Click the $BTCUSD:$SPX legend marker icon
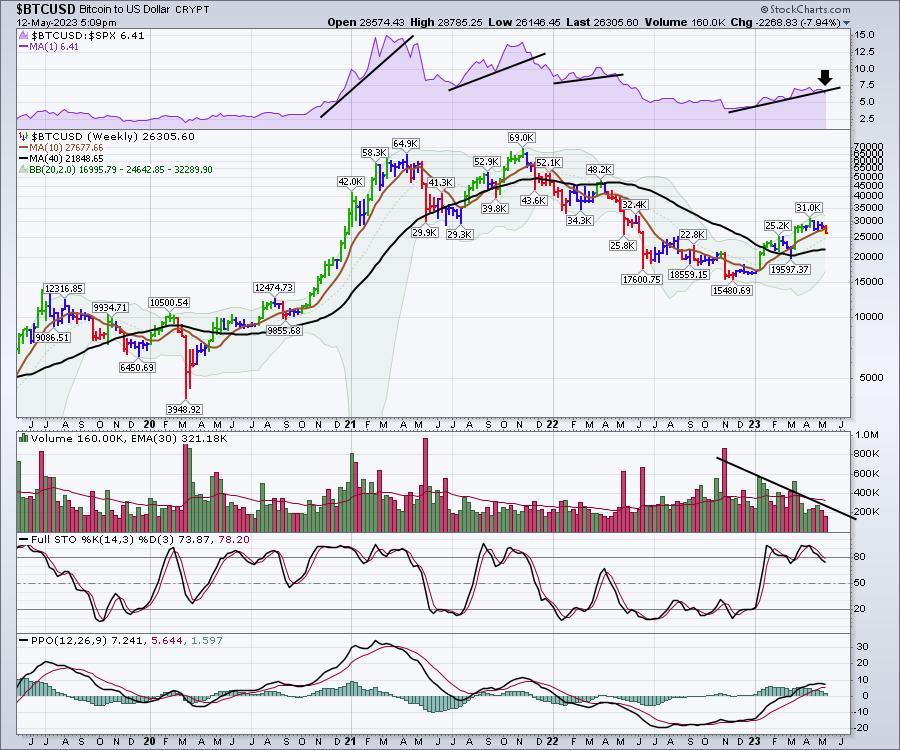 tap(24, 34)
